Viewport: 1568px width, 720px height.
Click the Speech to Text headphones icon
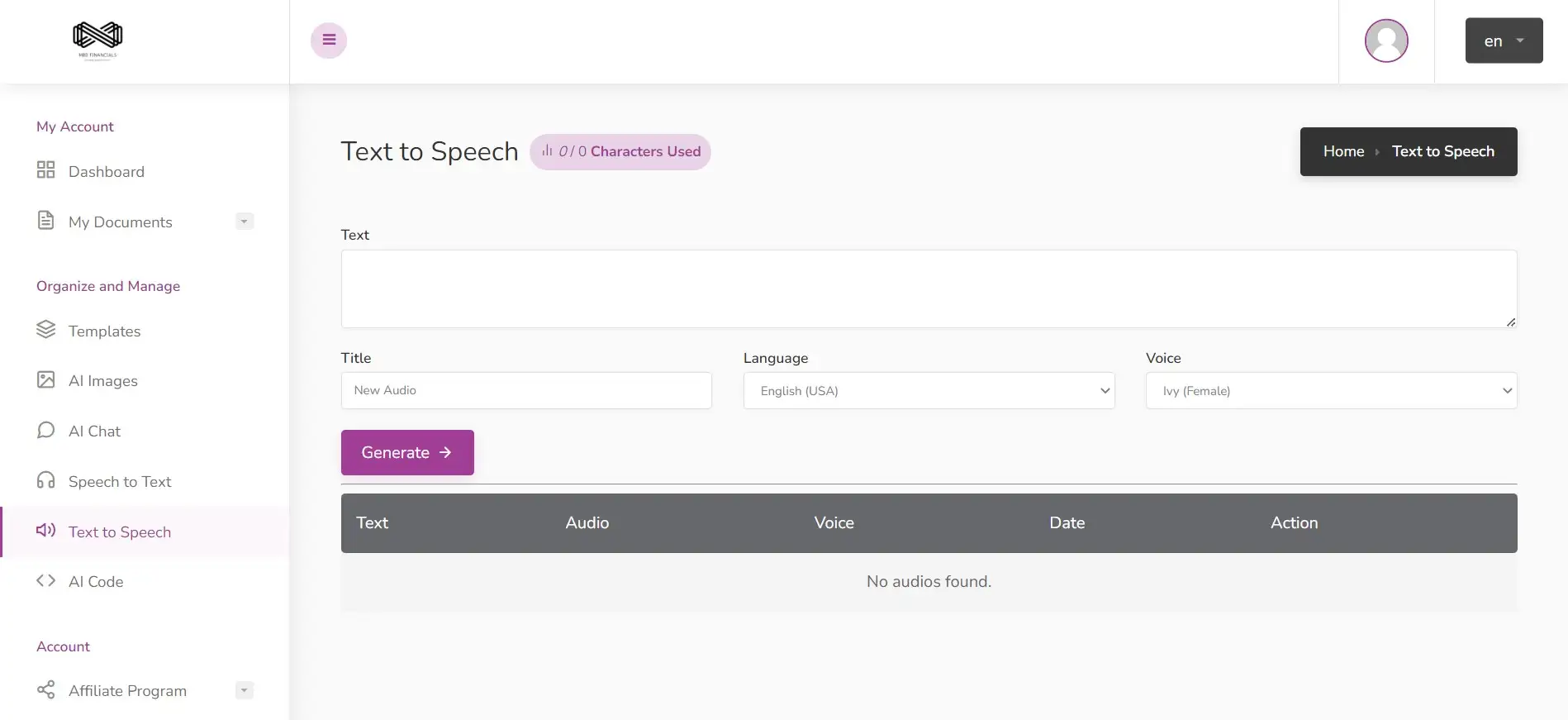point(46,480)
